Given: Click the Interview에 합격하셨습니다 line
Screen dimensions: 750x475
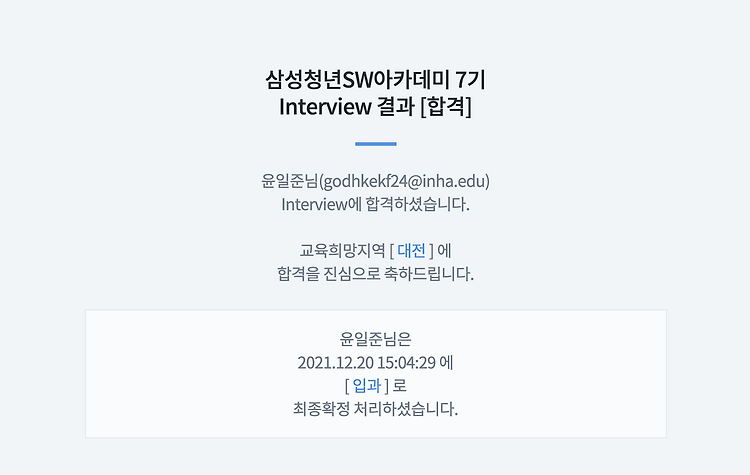Looking at the screenshot, I should tap(375, 204).
